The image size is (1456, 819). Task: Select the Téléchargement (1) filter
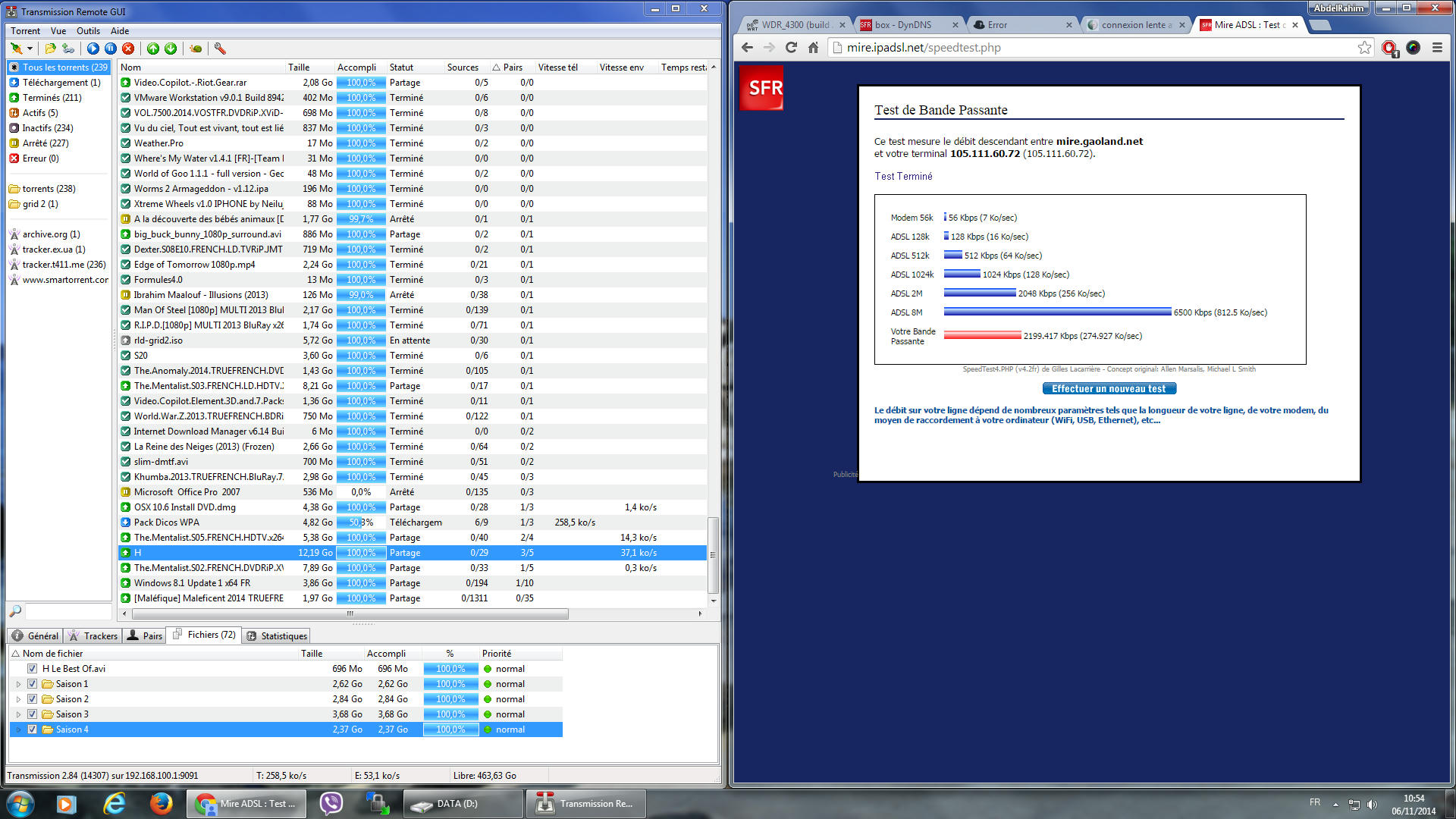tap(61, 83)
